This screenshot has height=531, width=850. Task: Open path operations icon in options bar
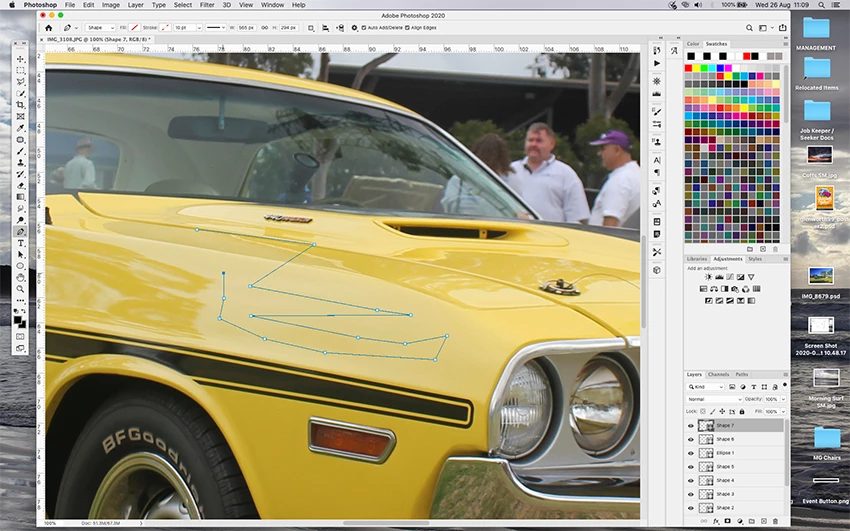[311, 28]
